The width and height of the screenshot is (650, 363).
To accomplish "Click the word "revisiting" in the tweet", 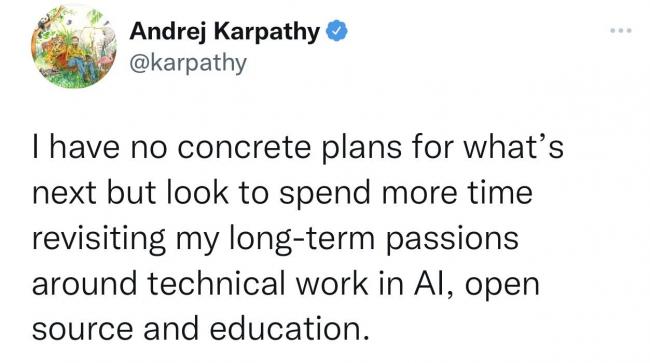I will point(99,240).
